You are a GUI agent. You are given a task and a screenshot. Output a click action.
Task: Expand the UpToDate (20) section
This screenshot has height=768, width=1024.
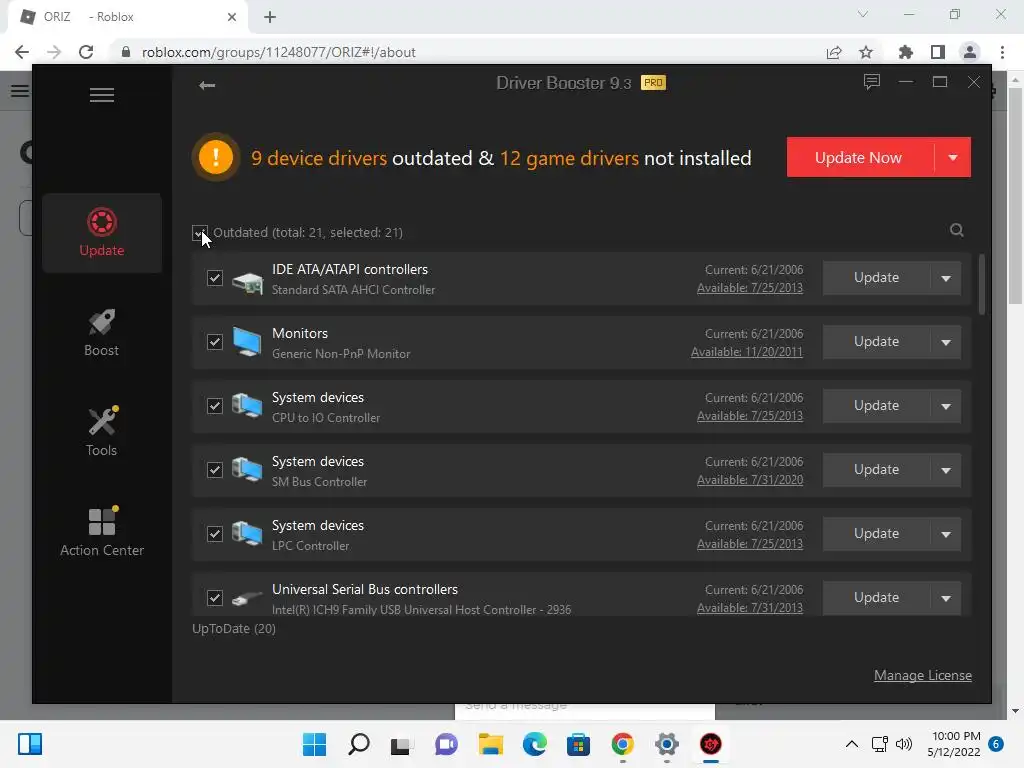(234, 629)
